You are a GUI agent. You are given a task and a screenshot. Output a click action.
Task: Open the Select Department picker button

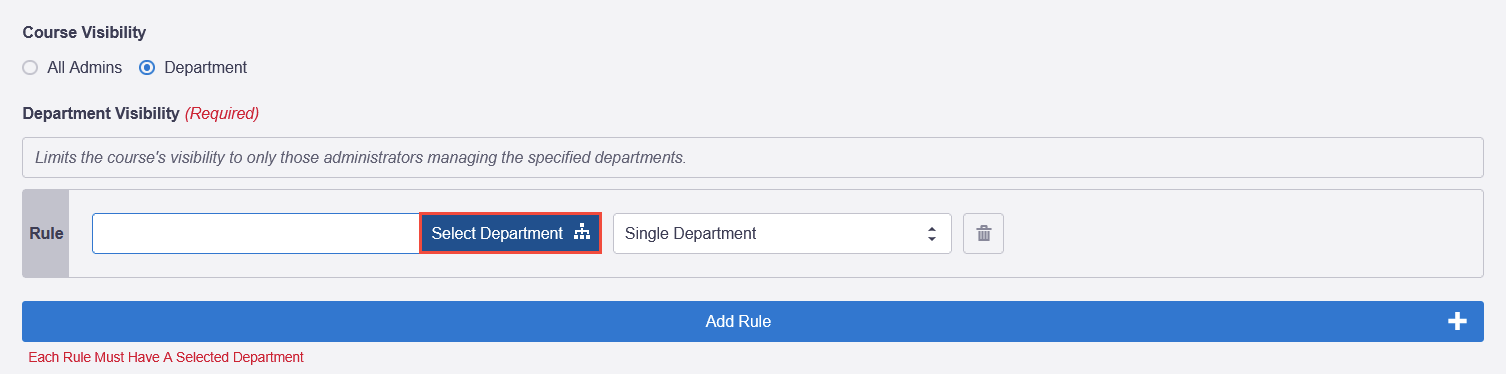click(510, 233)
